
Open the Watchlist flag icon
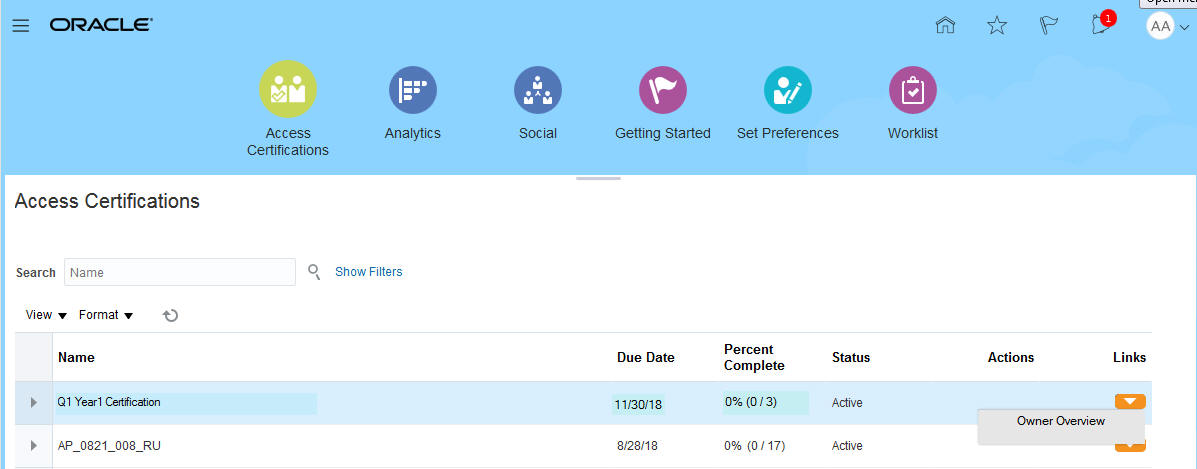point(1049,26)
